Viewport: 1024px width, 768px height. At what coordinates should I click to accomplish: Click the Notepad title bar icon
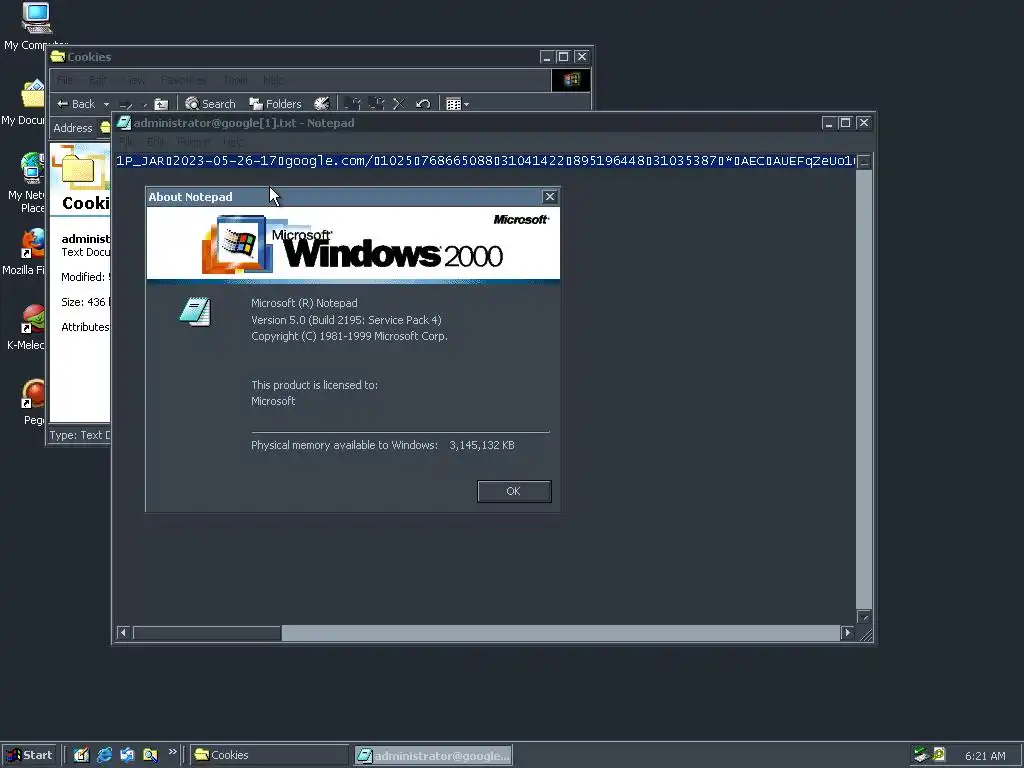(124, 123)
